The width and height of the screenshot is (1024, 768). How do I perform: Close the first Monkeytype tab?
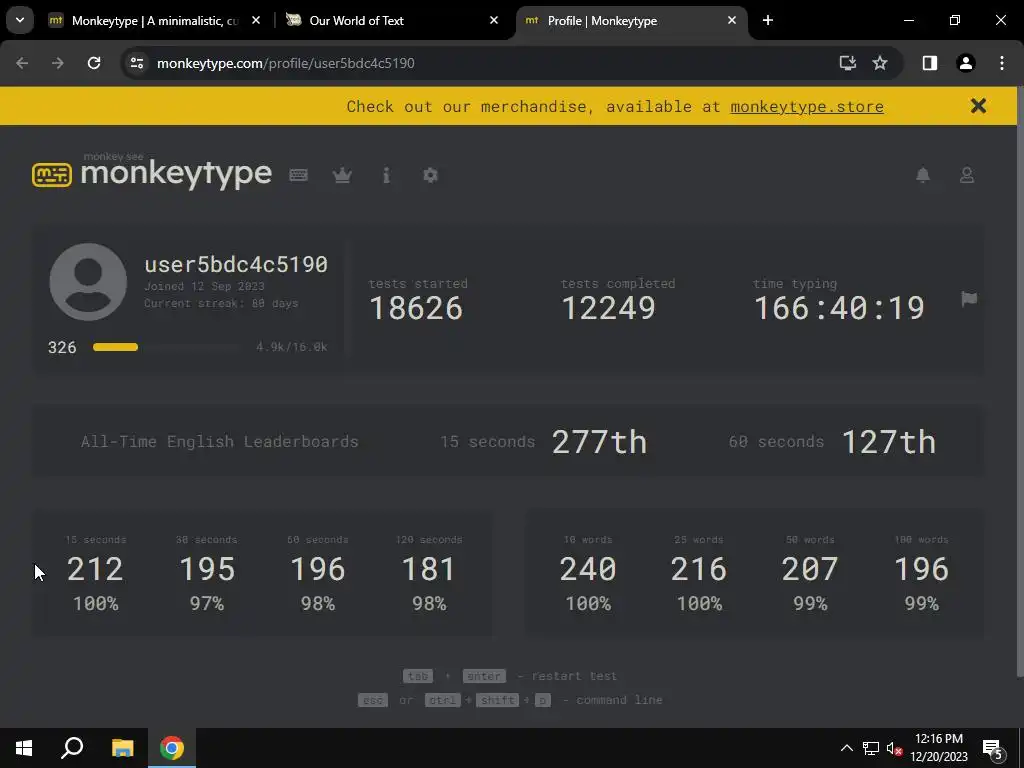[x=256, y=20]
